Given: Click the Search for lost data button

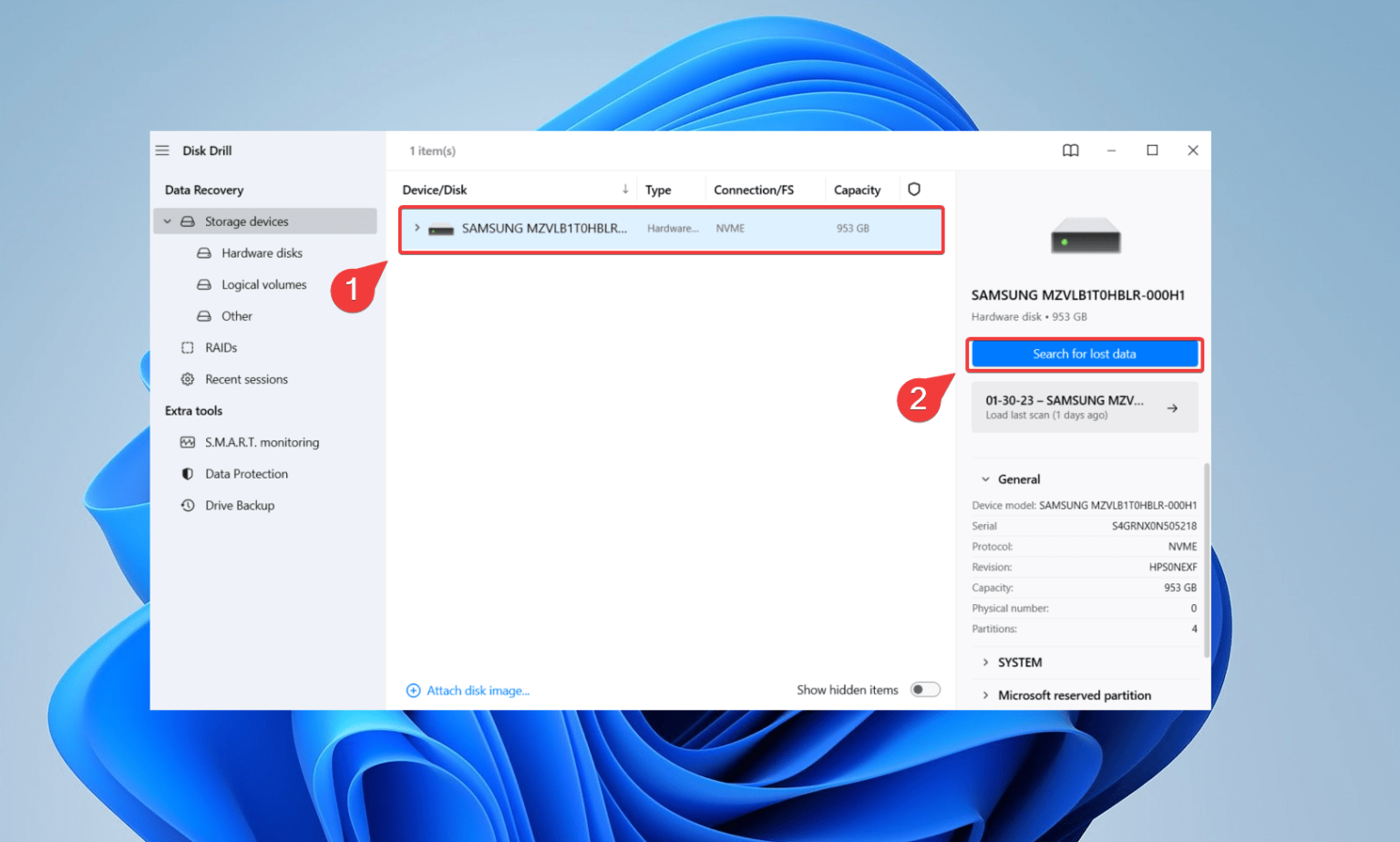Looking at the screenshot, I should pos(1084,354).
